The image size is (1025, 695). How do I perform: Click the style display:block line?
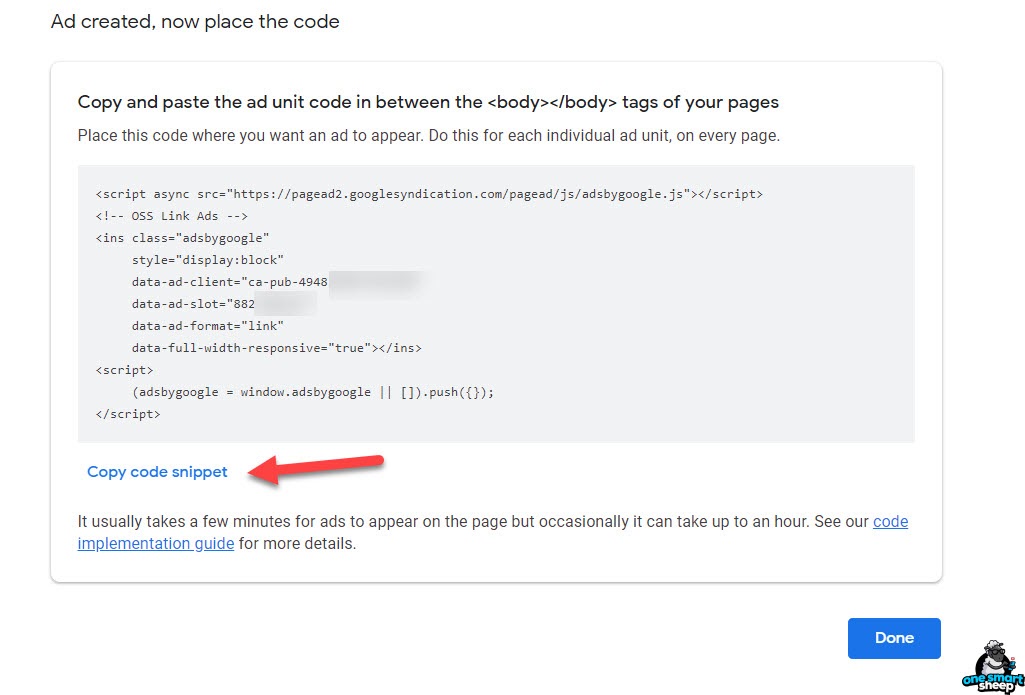pos(207,260)
